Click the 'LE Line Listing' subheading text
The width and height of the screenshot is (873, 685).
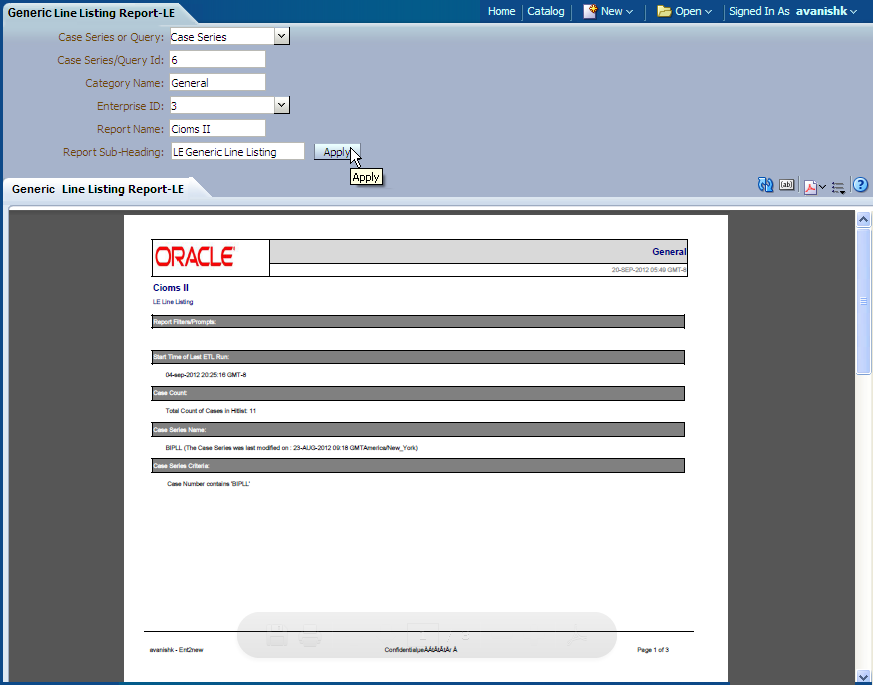pyautogui.click(x=173, y=302)
